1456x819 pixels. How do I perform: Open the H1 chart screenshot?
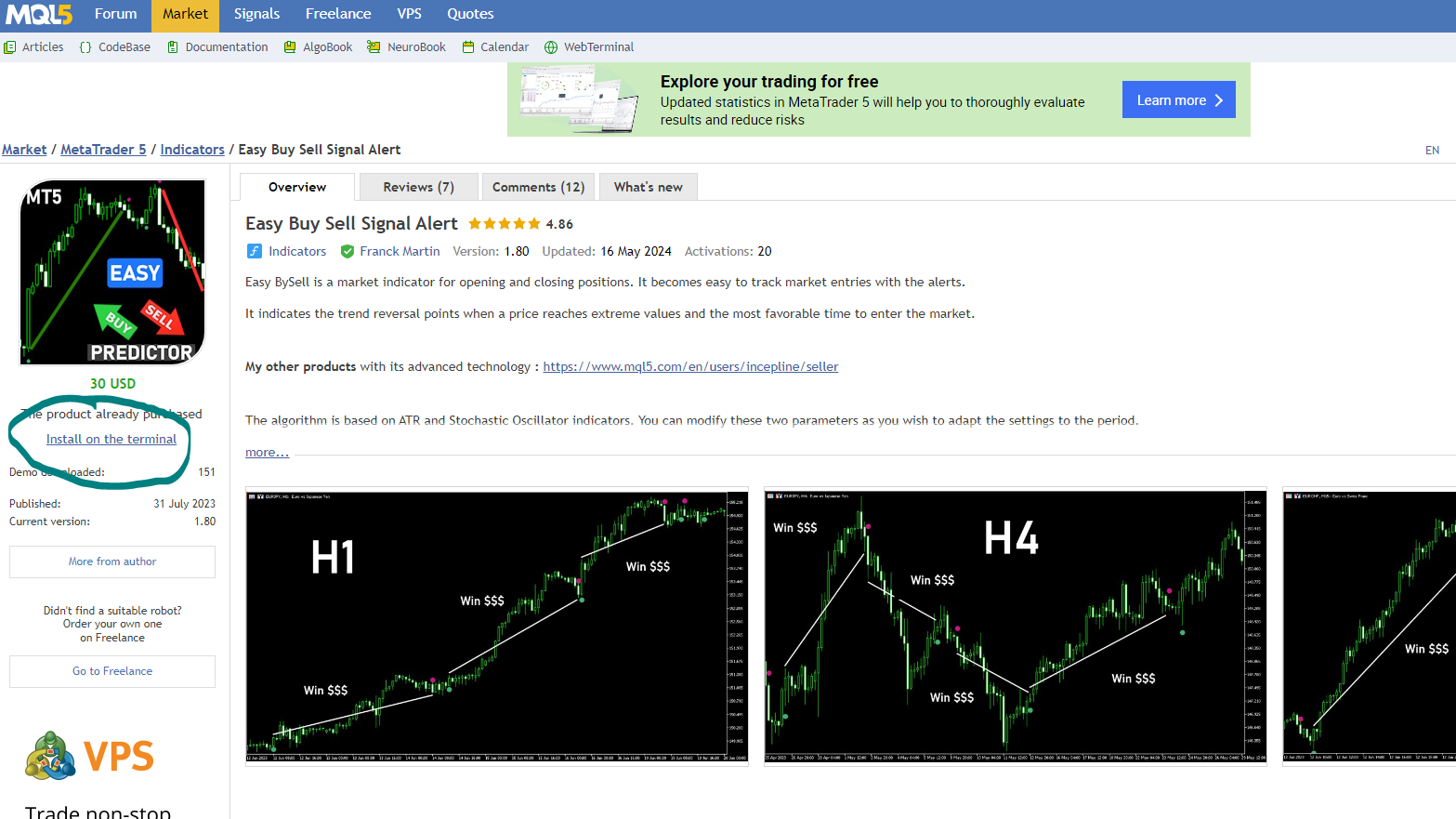497,627
